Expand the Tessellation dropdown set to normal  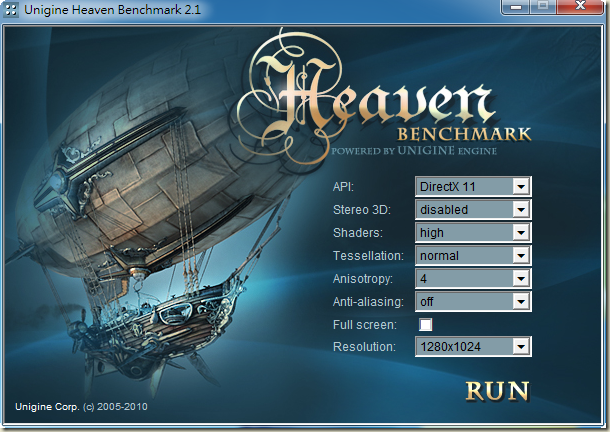[x=473, y=255]
